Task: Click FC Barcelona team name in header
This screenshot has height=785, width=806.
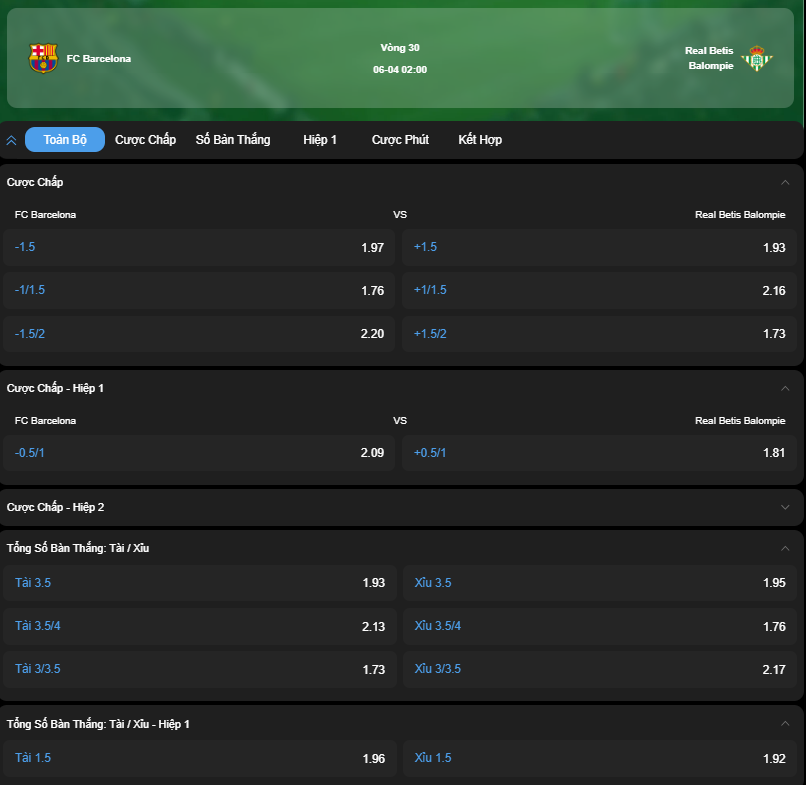Action: pyautogui.click(x=99, y=59)
